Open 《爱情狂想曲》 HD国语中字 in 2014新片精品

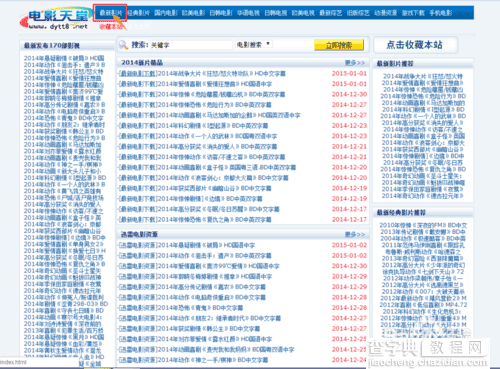point(214,84)
